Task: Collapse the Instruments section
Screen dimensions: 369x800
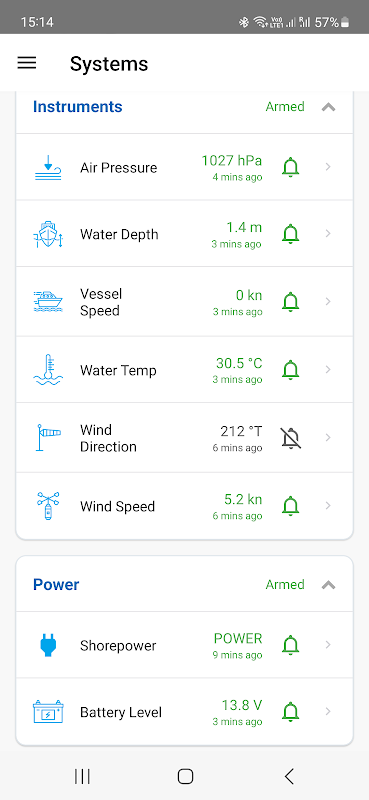Action: pyautogui.click(x=328, y=107)
